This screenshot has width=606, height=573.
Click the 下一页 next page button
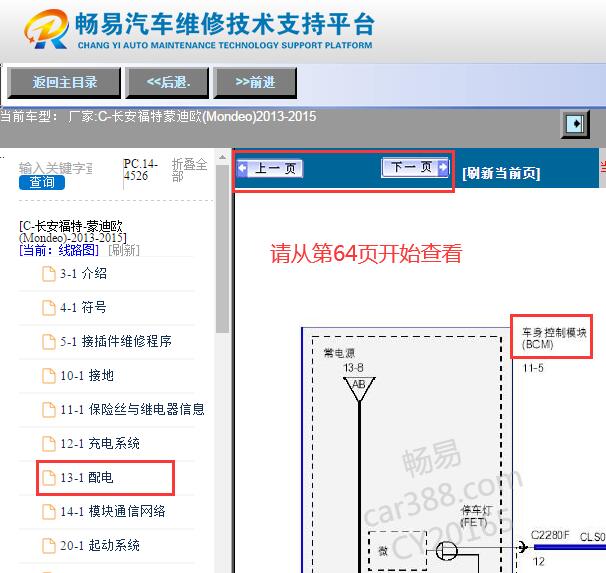415,167
